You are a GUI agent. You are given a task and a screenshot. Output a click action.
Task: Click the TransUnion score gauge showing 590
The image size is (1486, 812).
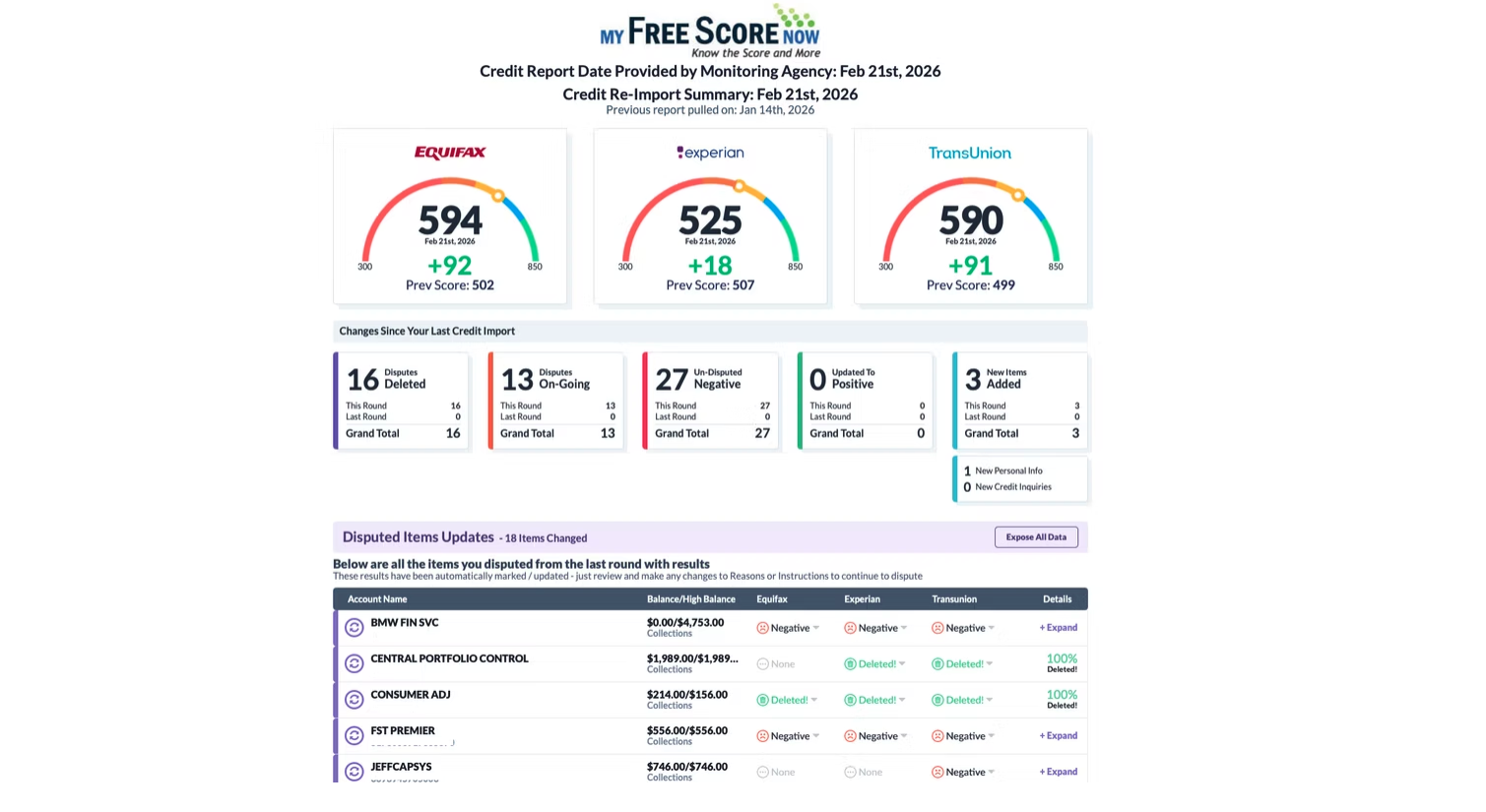tap(970, 224)
